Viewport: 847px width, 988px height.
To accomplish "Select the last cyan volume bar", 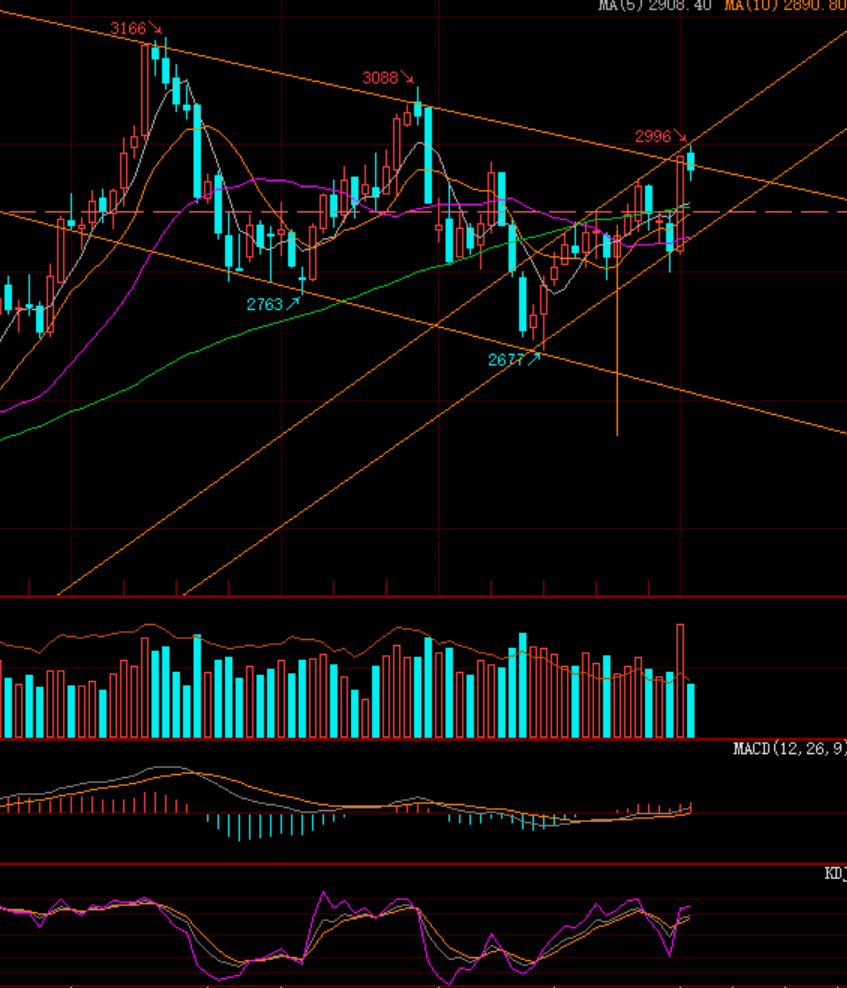I will [691, 710].
